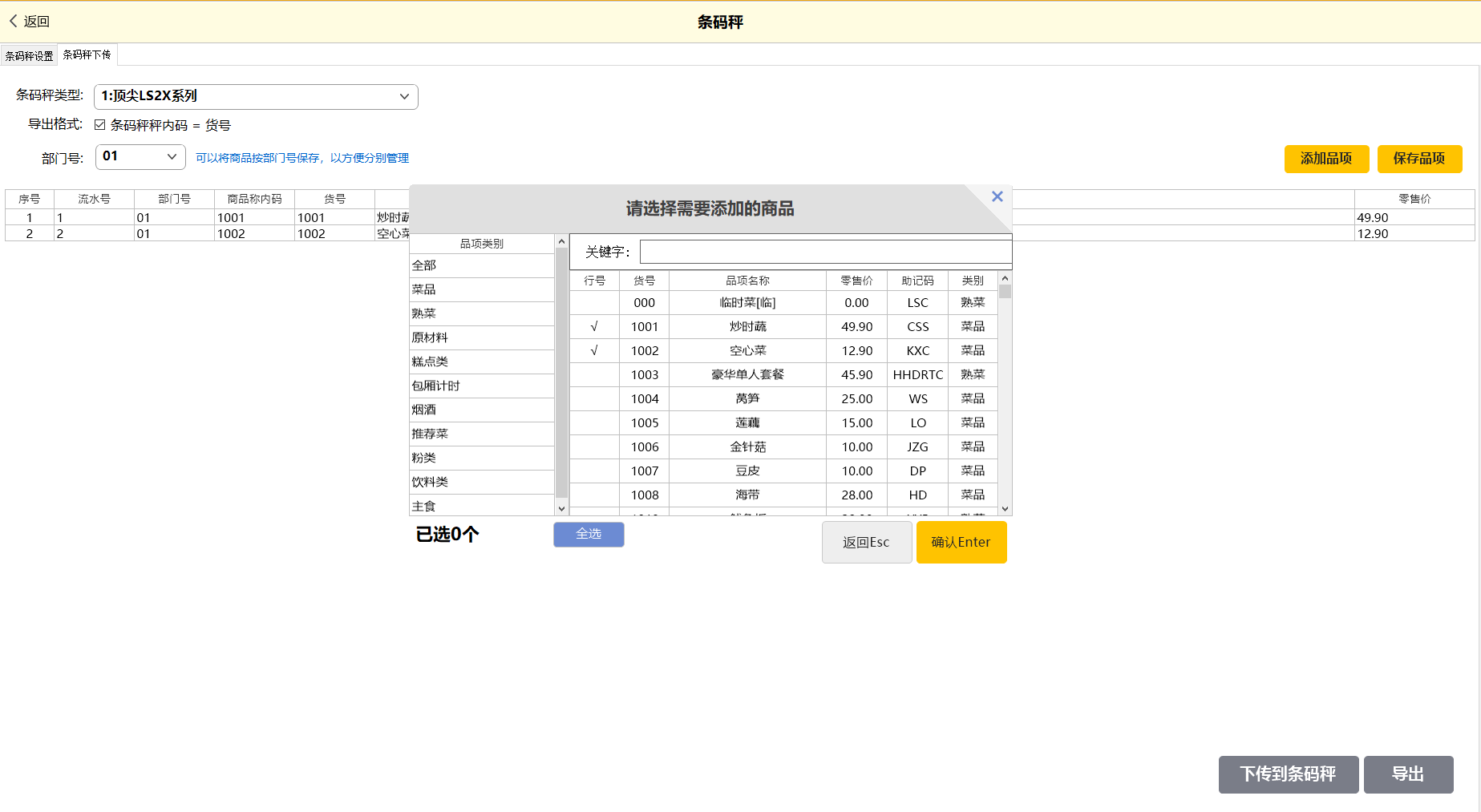Toggle the internal code equals item number checkbox
The width and height of the screenshot is (1481, 812).
pyautogui.click(x=100, y=125)
